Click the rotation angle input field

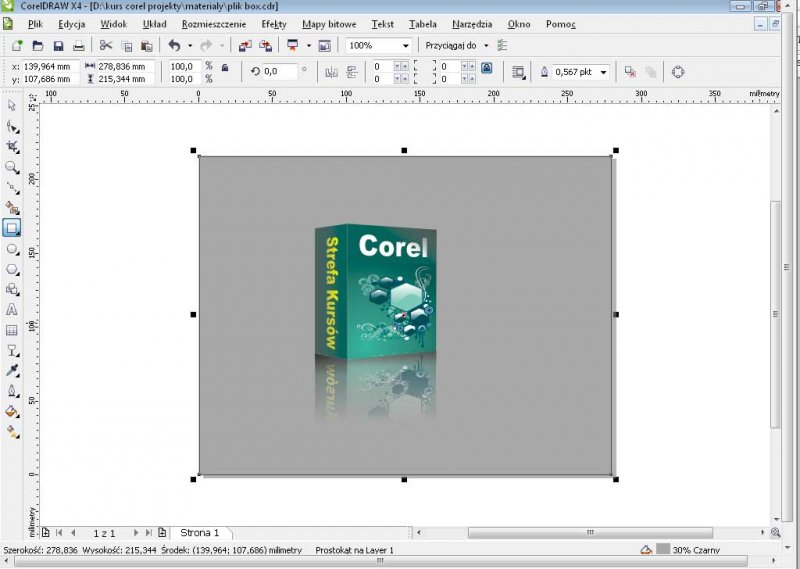coord(281,72)
